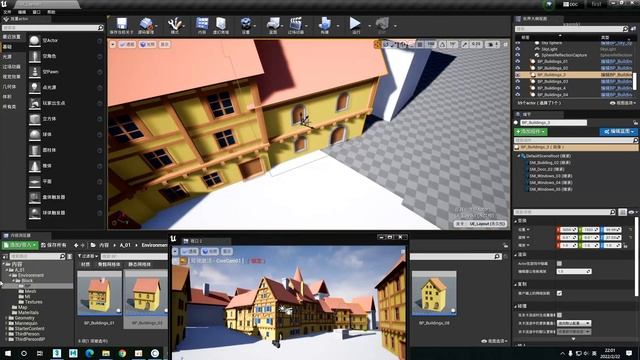The height and width of the screenshot is (360, 640).
Task: Open the File menu
Action: (x=7, y=12)
